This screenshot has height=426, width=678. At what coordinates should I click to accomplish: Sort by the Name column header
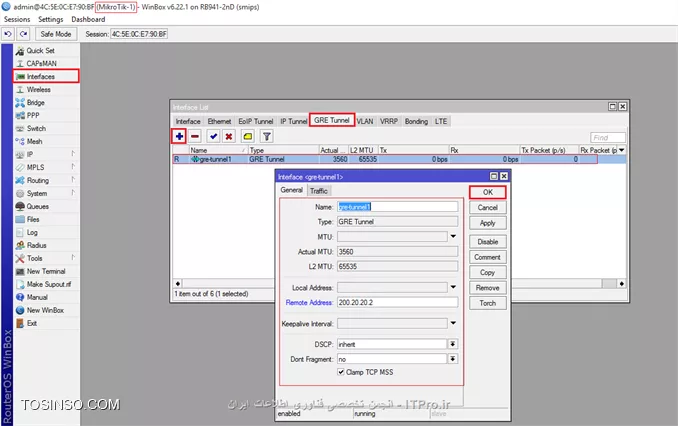coord(218,150)
